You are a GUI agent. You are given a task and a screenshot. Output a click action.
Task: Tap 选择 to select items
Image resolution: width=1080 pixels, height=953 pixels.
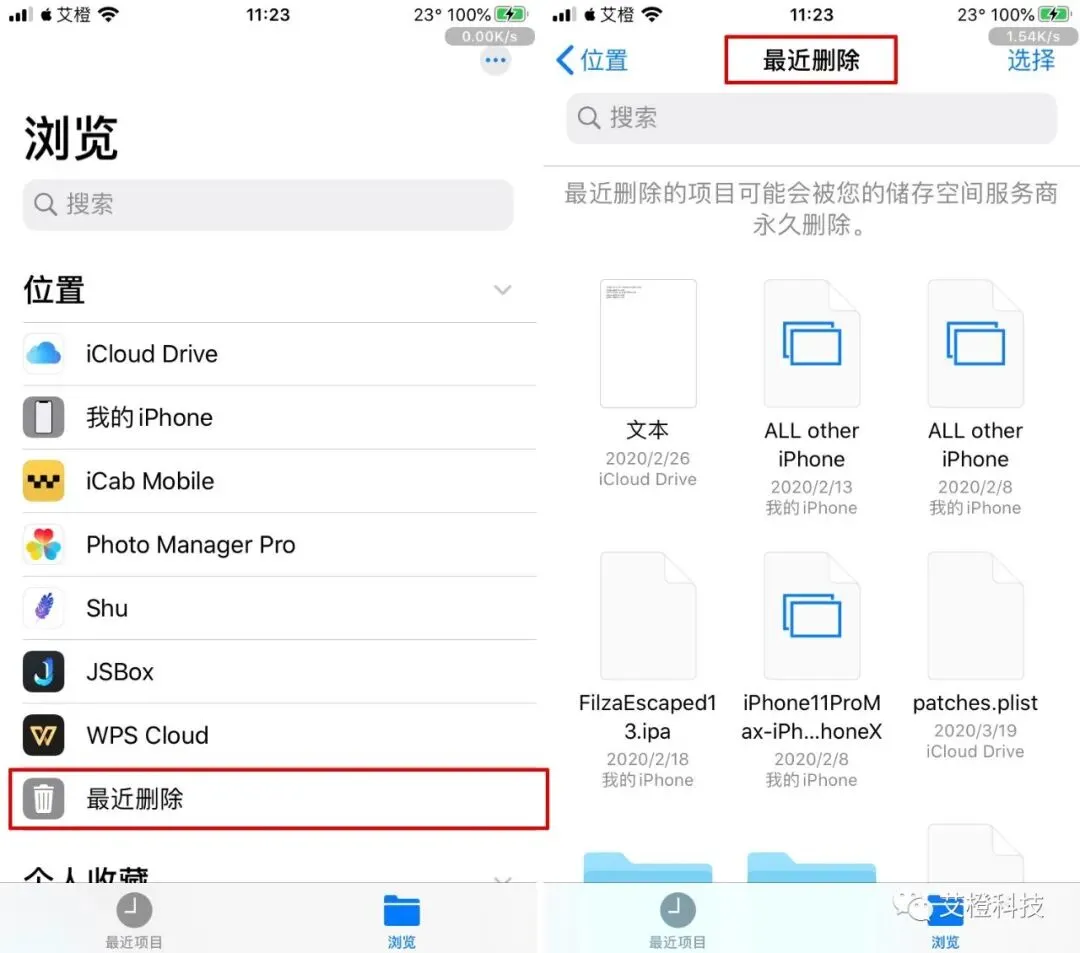(x=1030, y=61)
